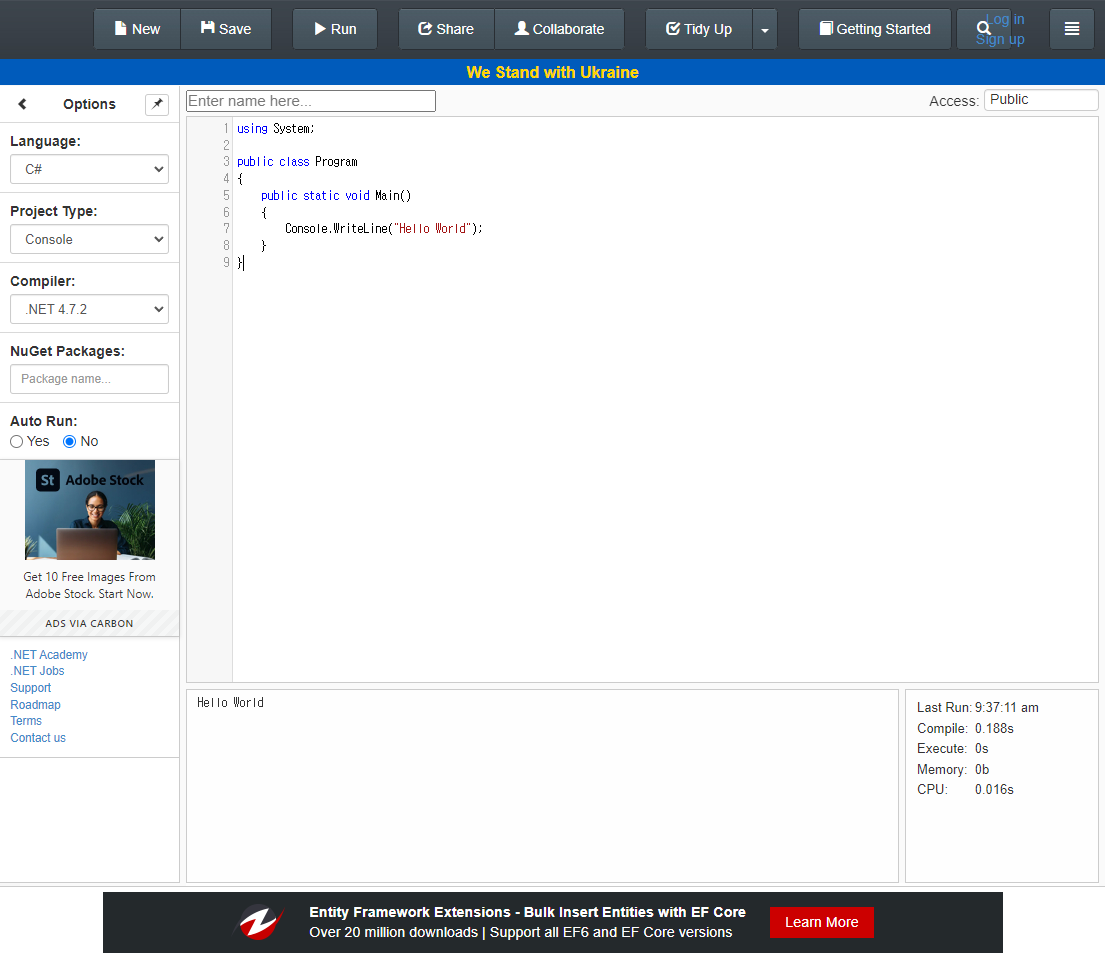This screenshot has width=1105, height=958.
Task: Pin the Options panel with pin icon
Action: [x=157, y=104]
